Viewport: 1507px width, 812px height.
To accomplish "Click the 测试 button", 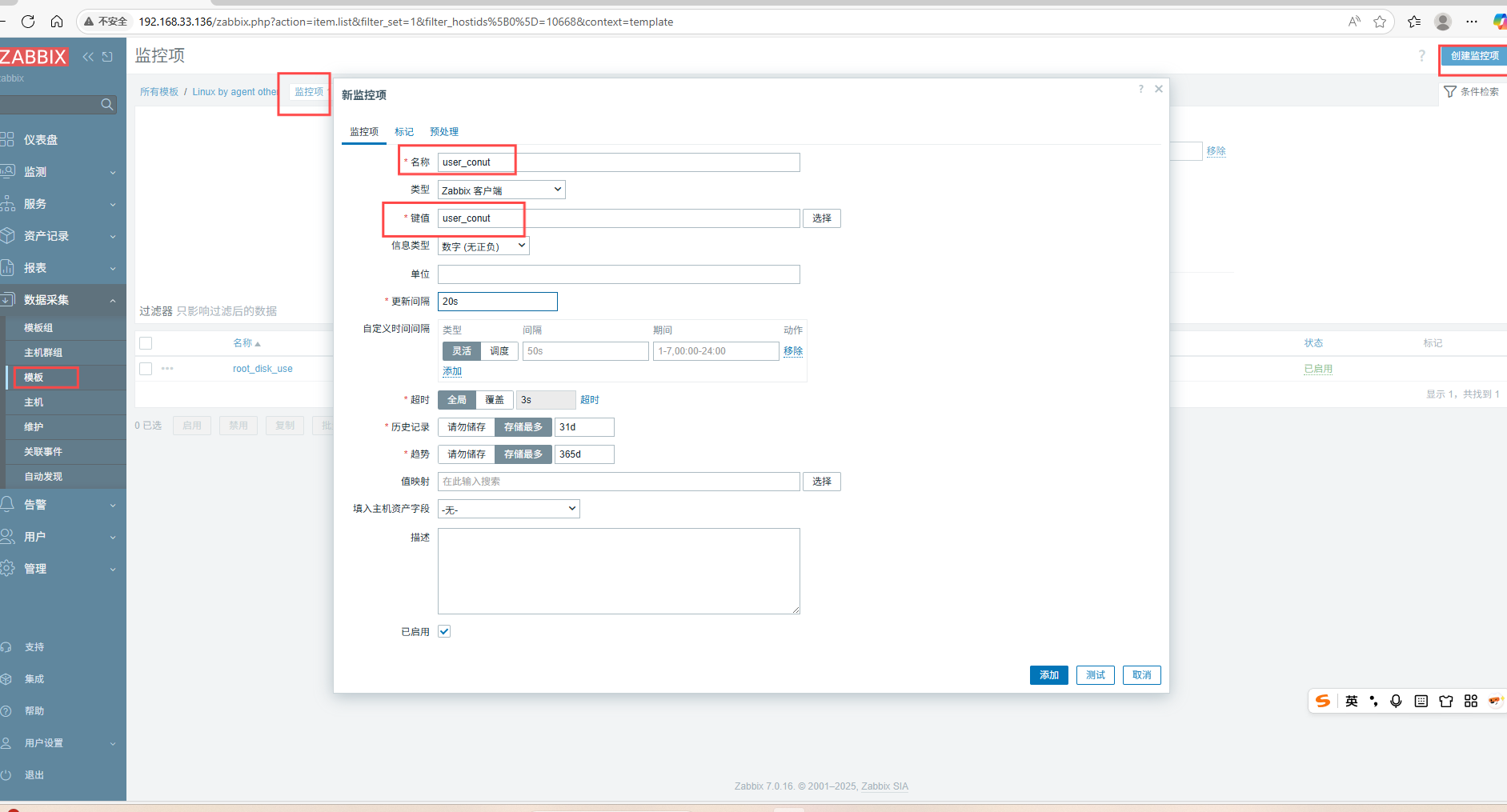I will [x=1096, y=675].
